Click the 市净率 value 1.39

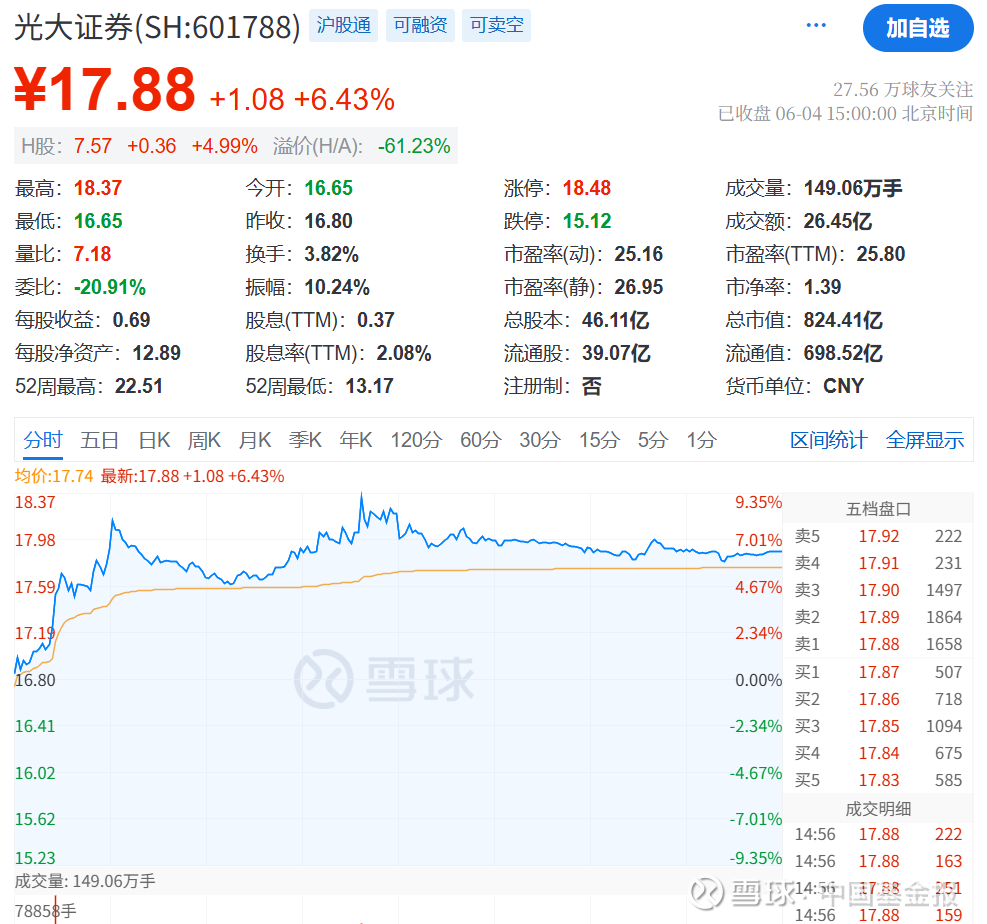pos(822,287)
